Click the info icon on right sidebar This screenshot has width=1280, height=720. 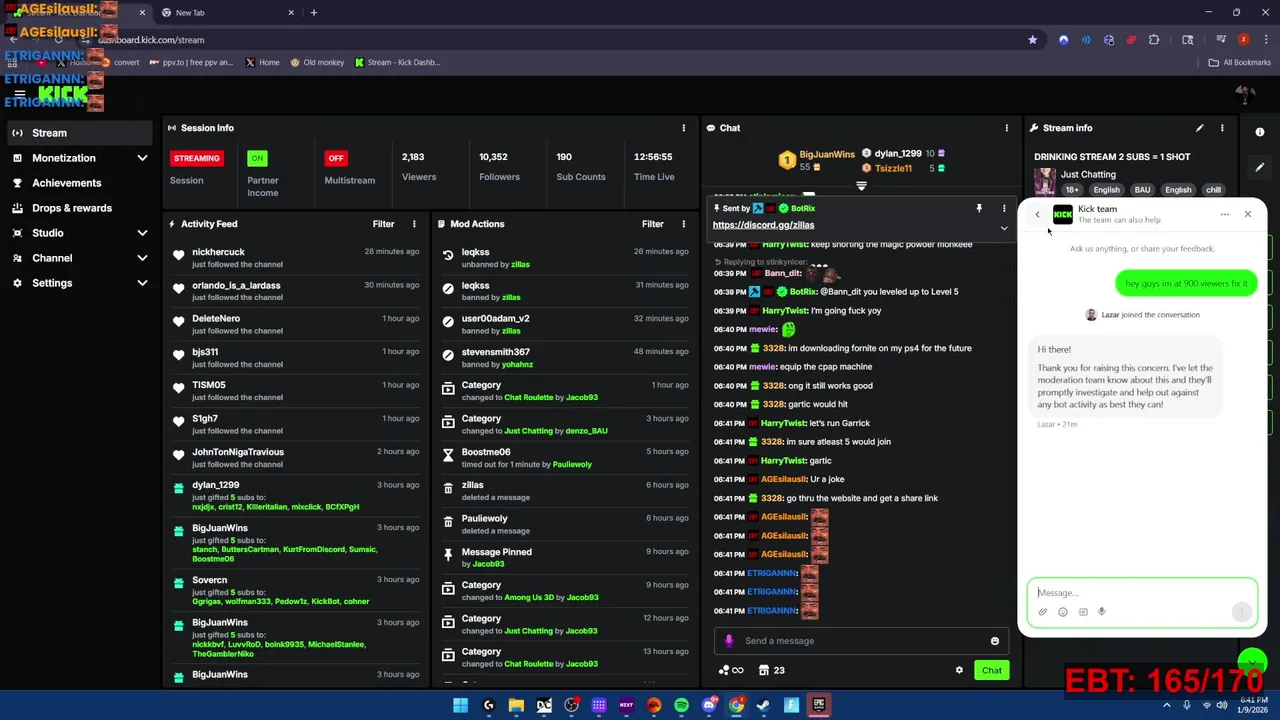(x=1260, y=132)
